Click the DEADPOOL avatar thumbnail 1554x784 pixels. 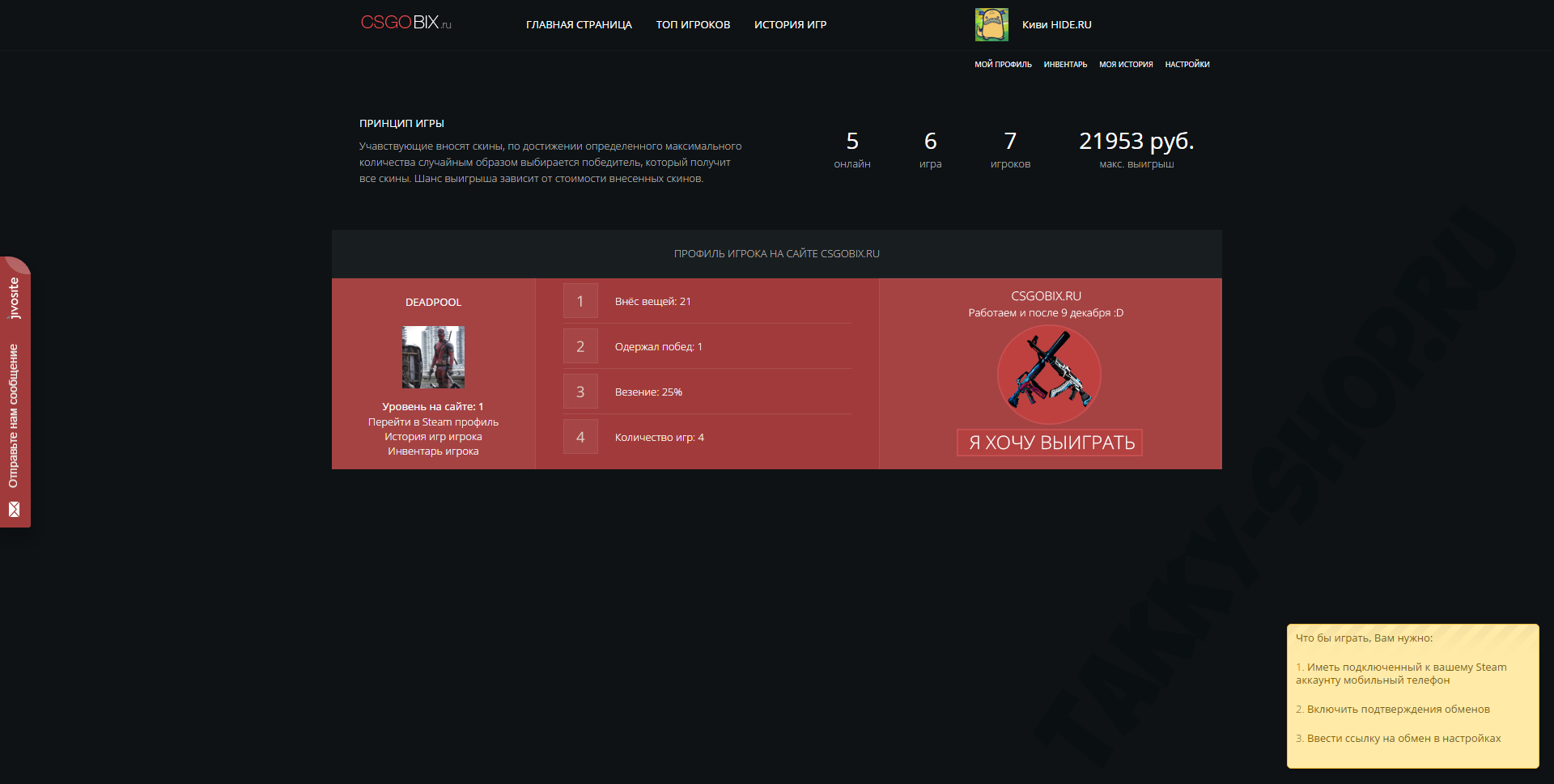pyautogui.click(x=433, y=357)
